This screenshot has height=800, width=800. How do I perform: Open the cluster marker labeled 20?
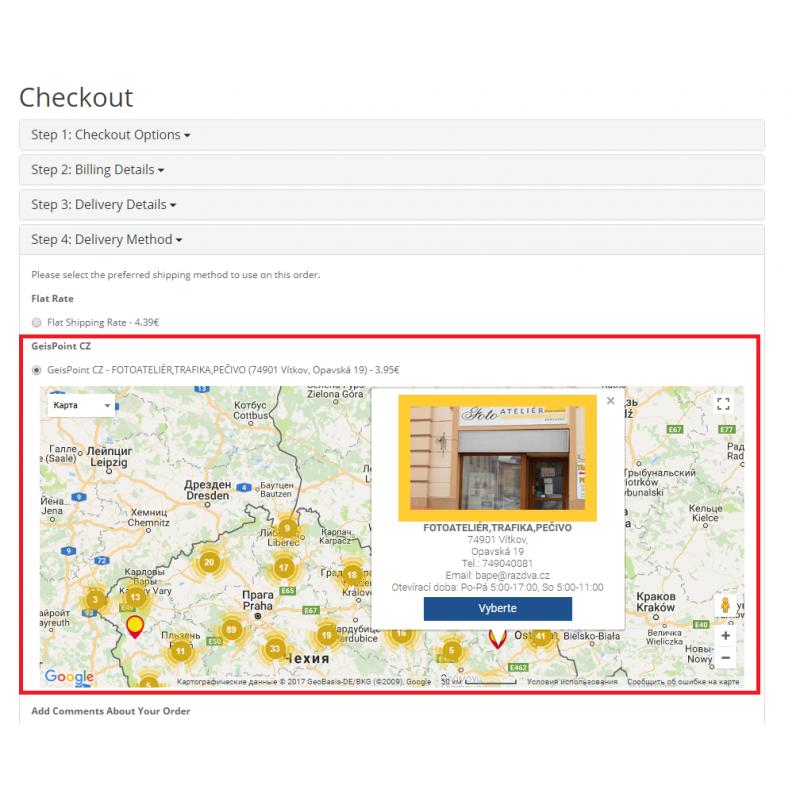click(209, 562)
